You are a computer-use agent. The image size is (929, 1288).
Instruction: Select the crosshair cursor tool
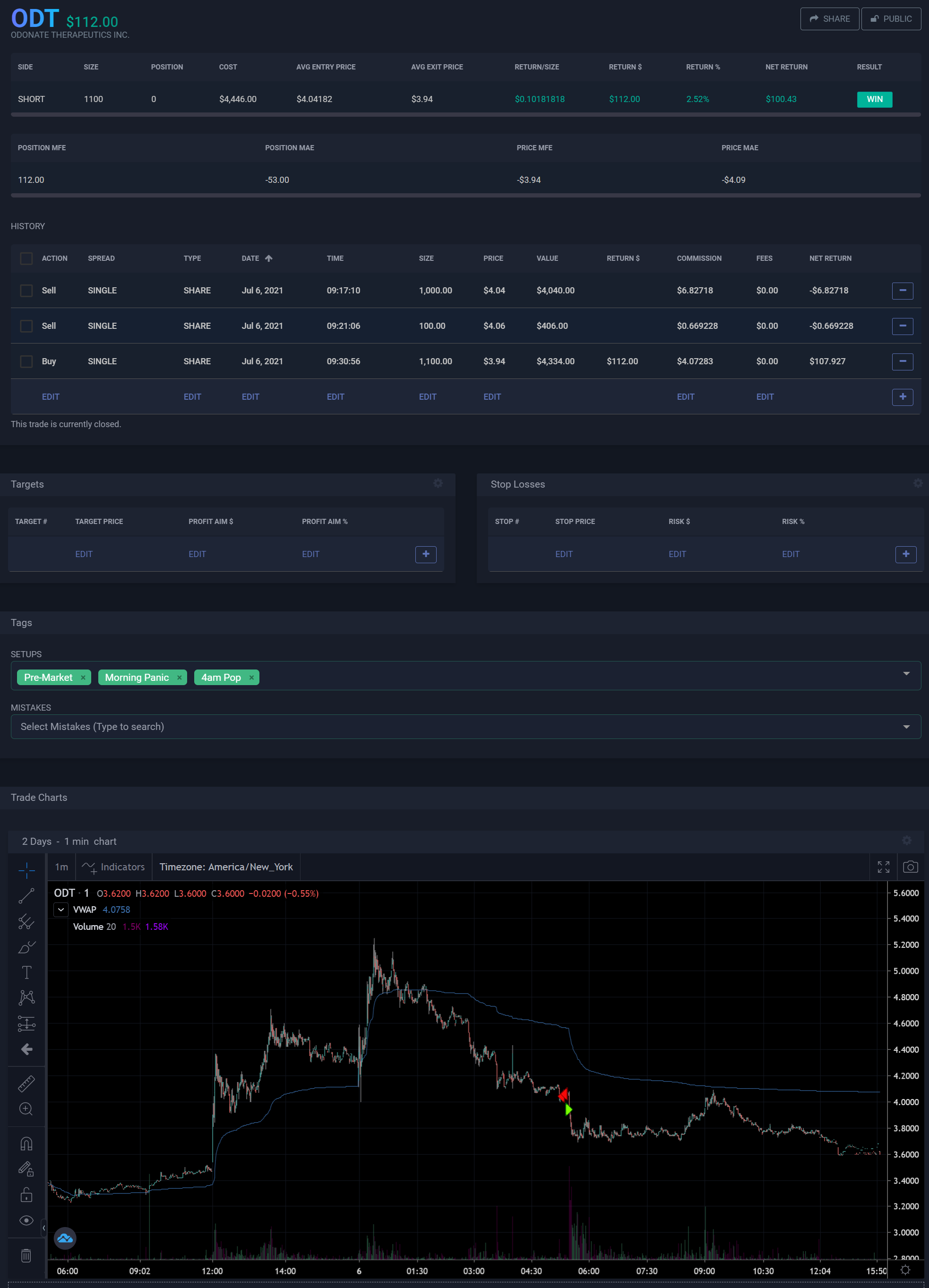point(26,870)
